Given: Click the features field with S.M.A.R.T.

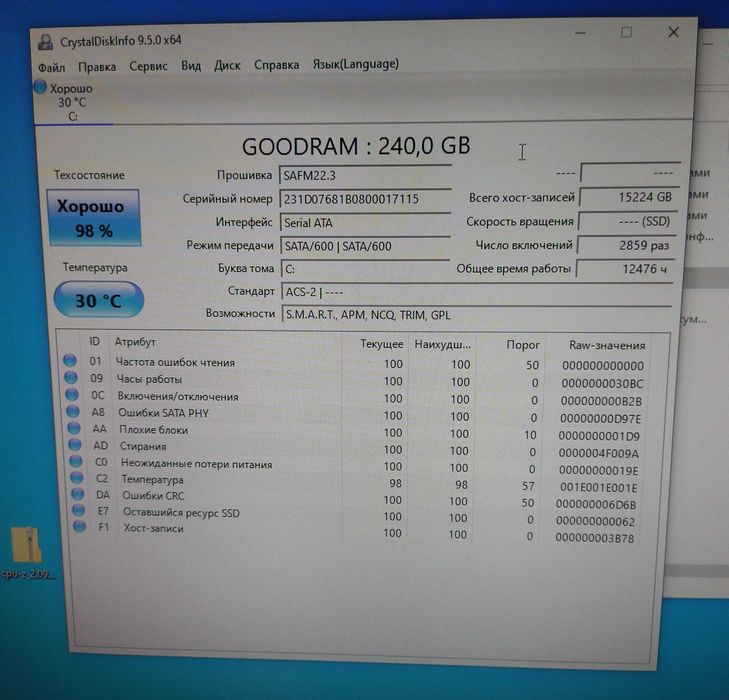Looking at the screenshot, I should 477,315.
